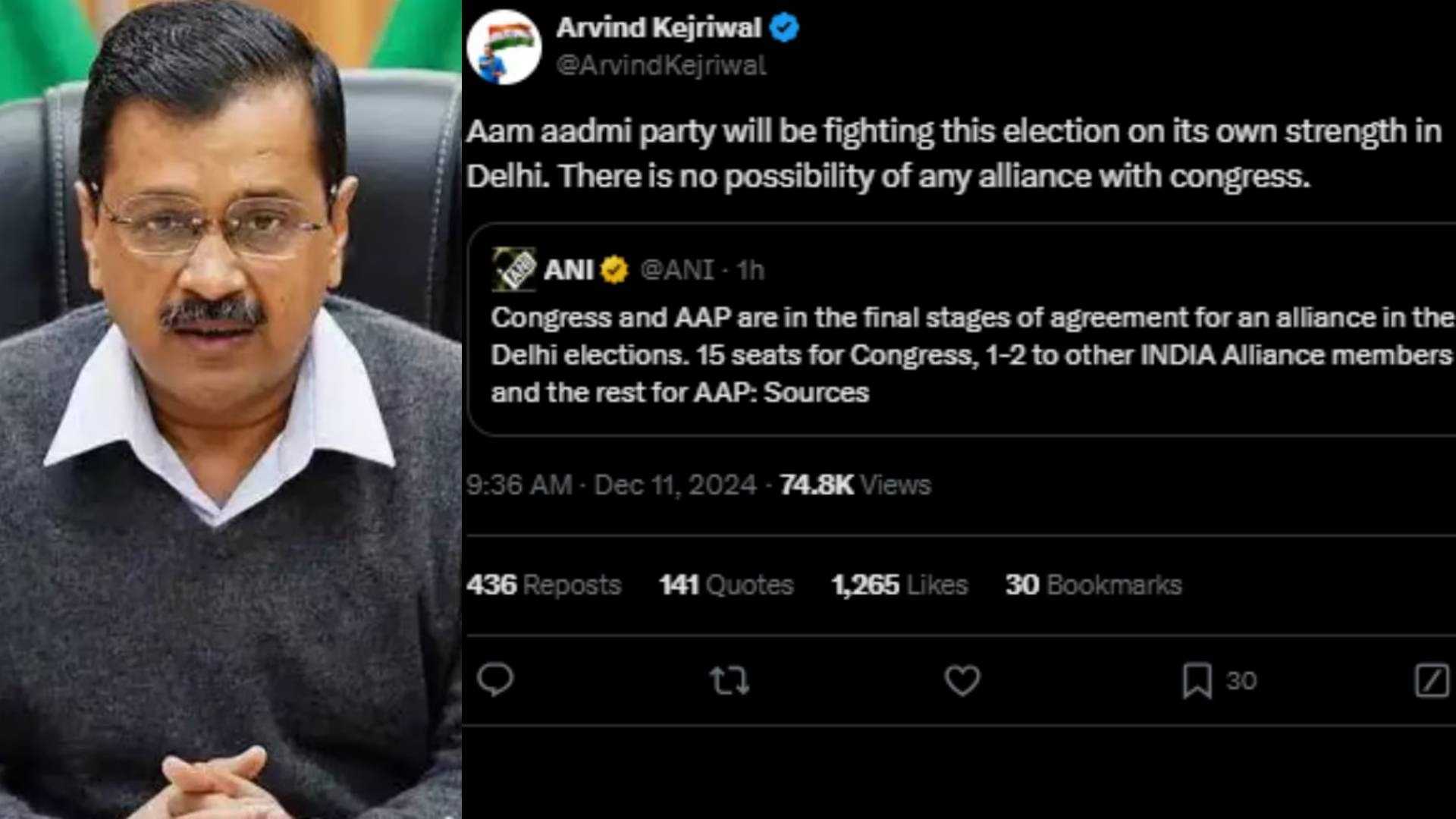1456x819 pixels.
Task: View the 1,265 Likes list
Action: (899, 585)
